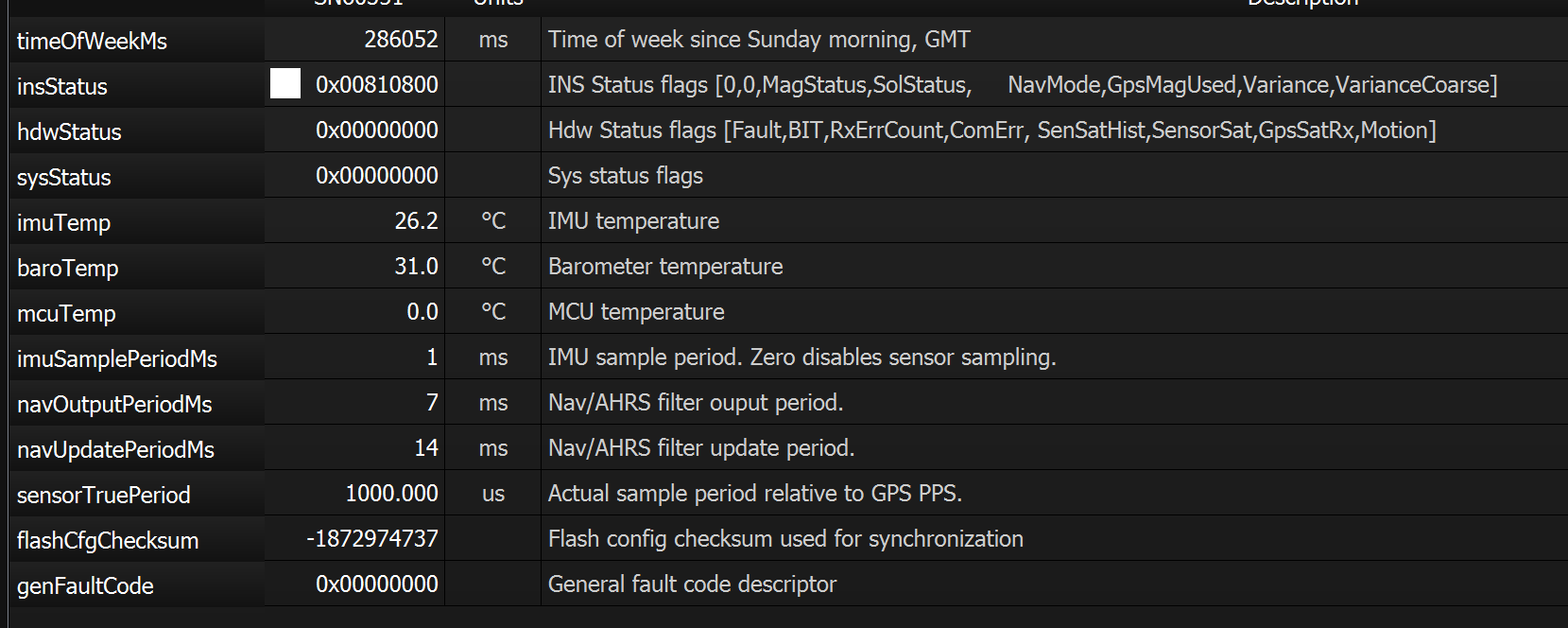Click the INS Status flags description text
Viewport: 1568px width, 628px height.
(1021, 84)
